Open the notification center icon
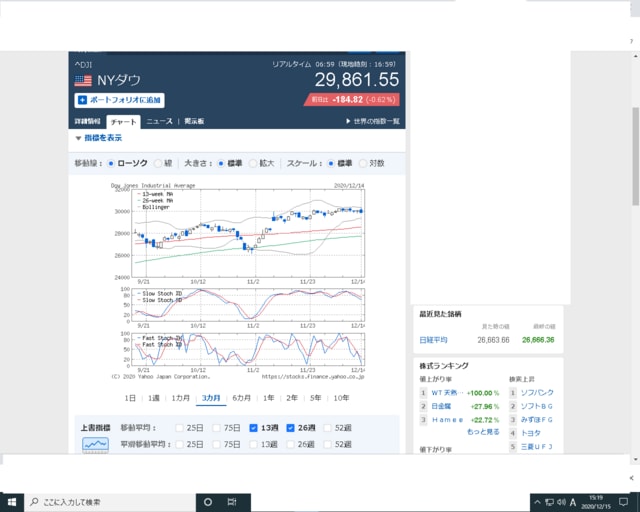This screenshot has width=640, height=512. coord(623,502)
